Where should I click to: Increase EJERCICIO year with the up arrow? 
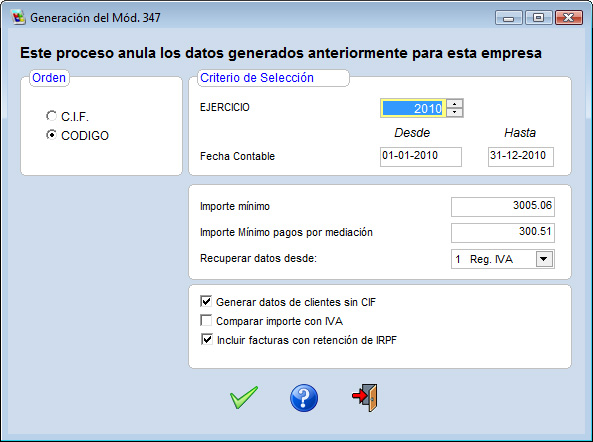pyautogui.click(x=454, y=104)
